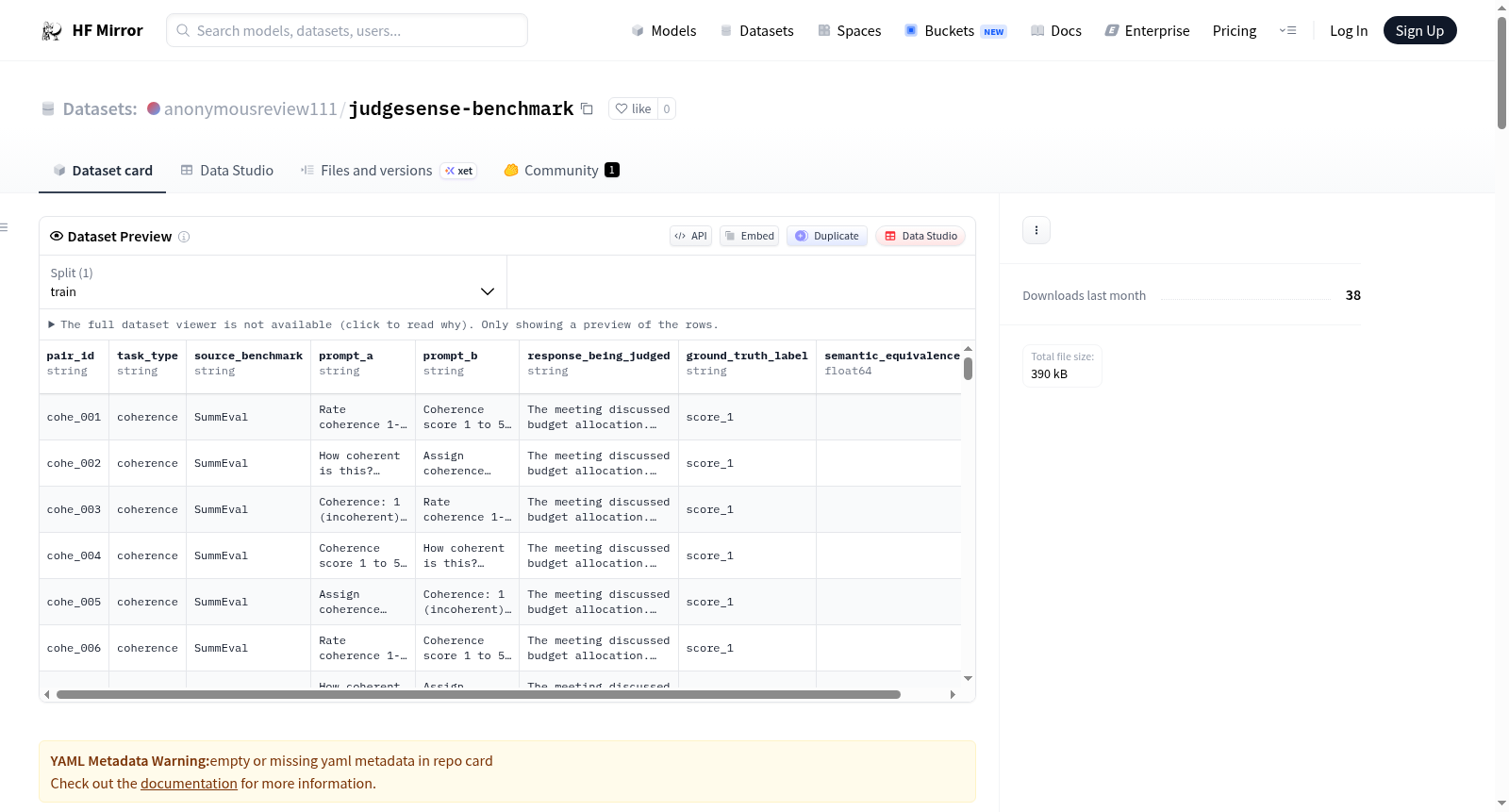The width and height of the screenshot is (1509, 812).
Task: Click the Sign Up button
Action: click(1420, 30)
